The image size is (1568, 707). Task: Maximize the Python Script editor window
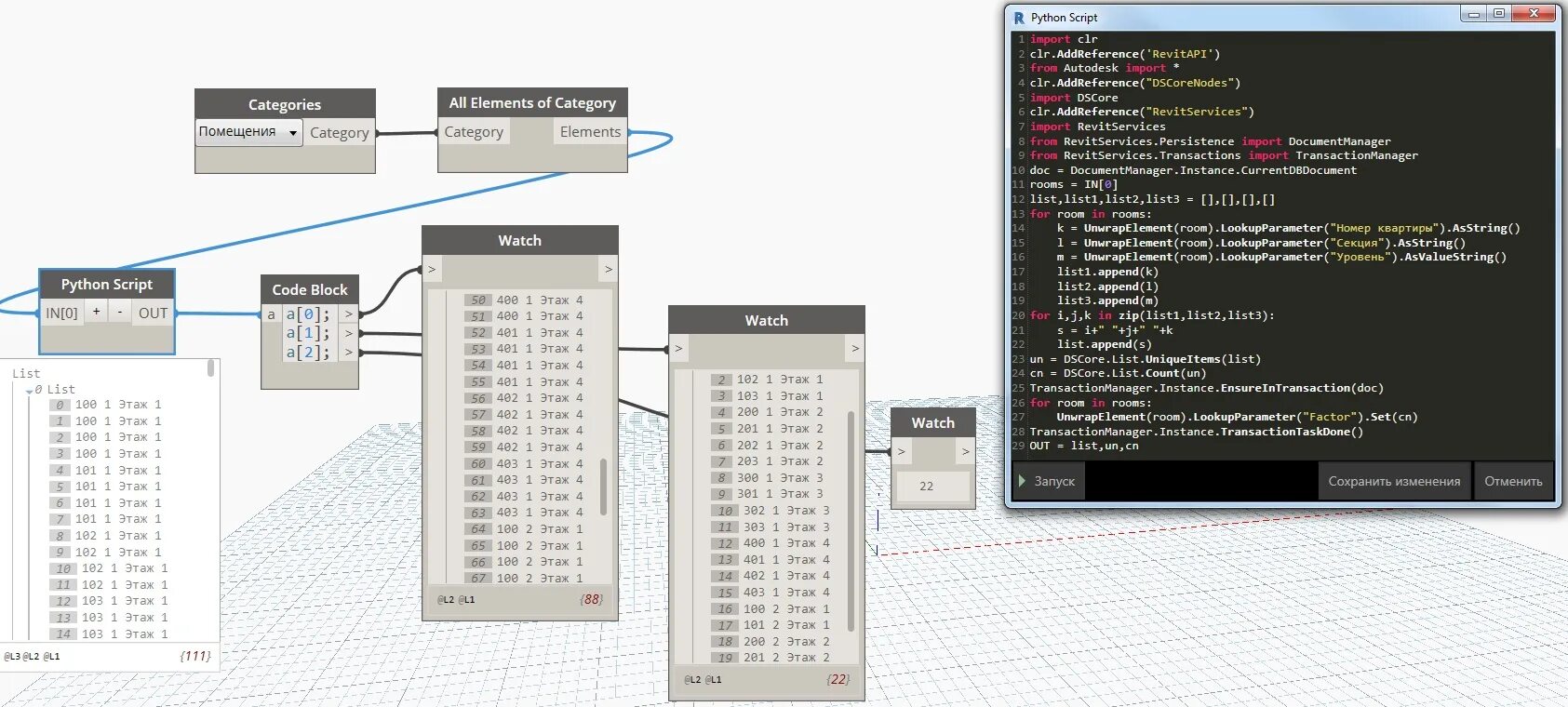click(1498, 13)
